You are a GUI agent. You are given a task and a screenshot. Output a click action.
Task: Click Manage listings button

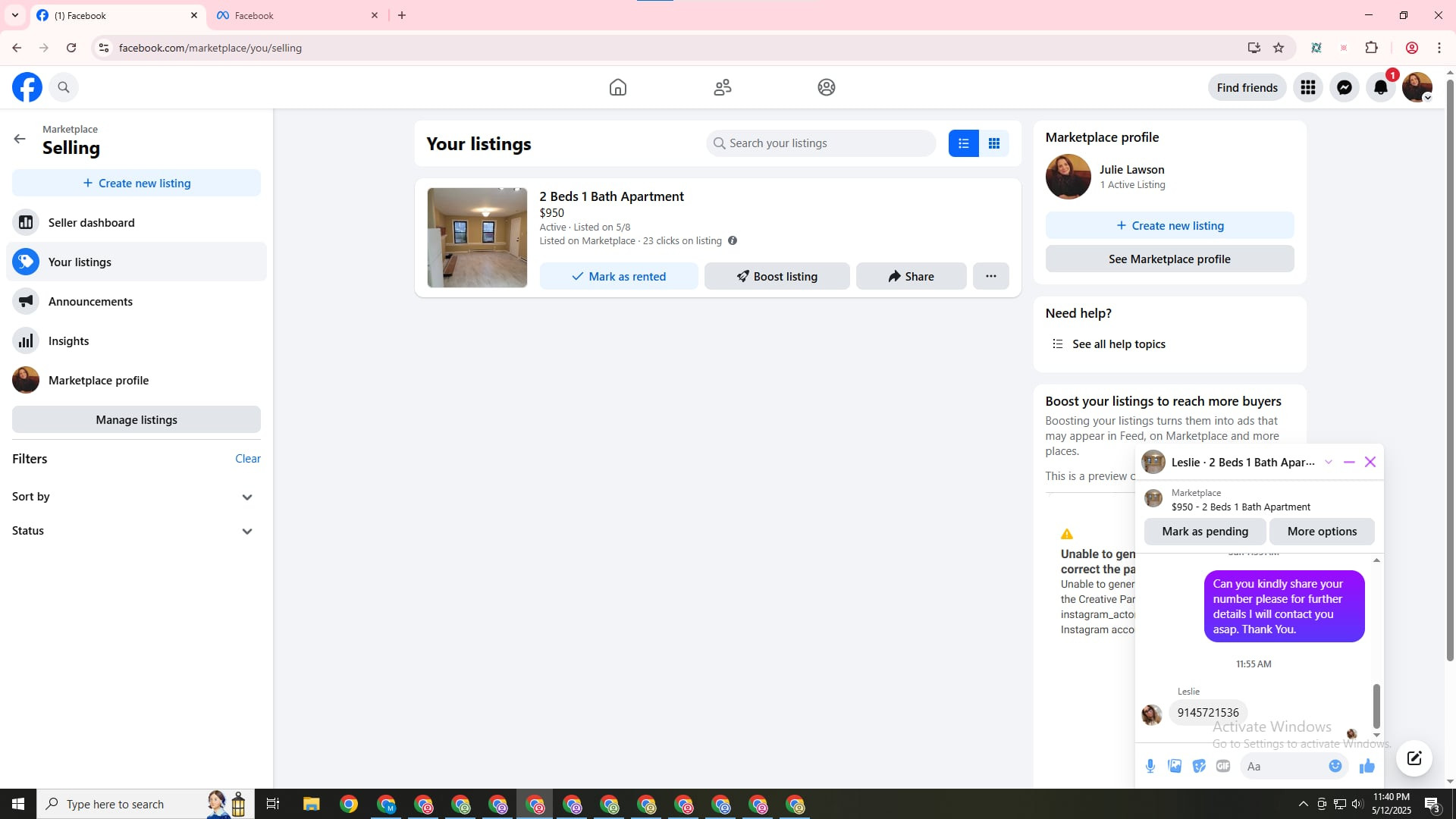(x=136, y=419)
